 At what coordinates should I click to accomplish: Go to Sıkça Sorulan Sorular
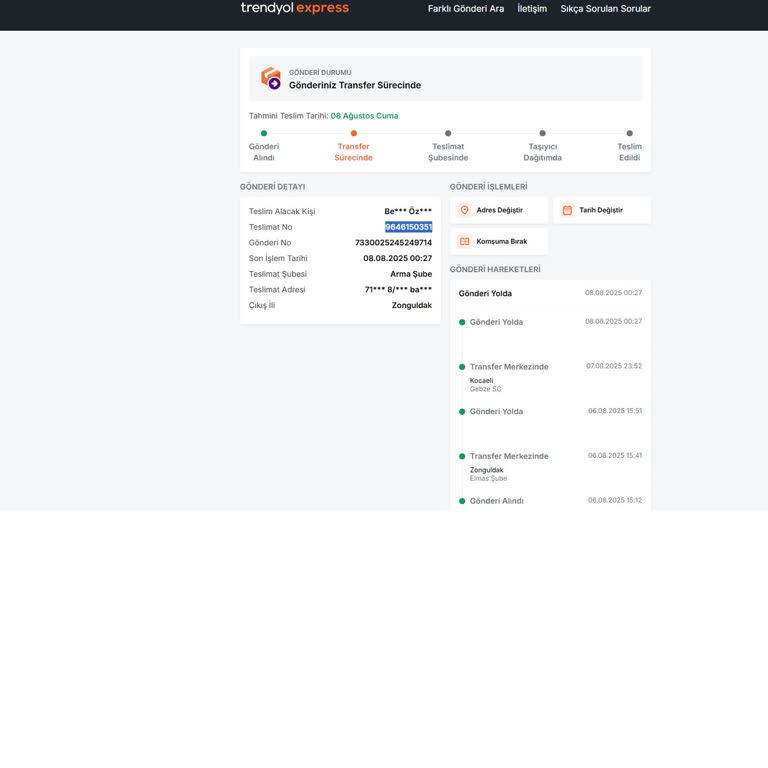tap(605, 9)
